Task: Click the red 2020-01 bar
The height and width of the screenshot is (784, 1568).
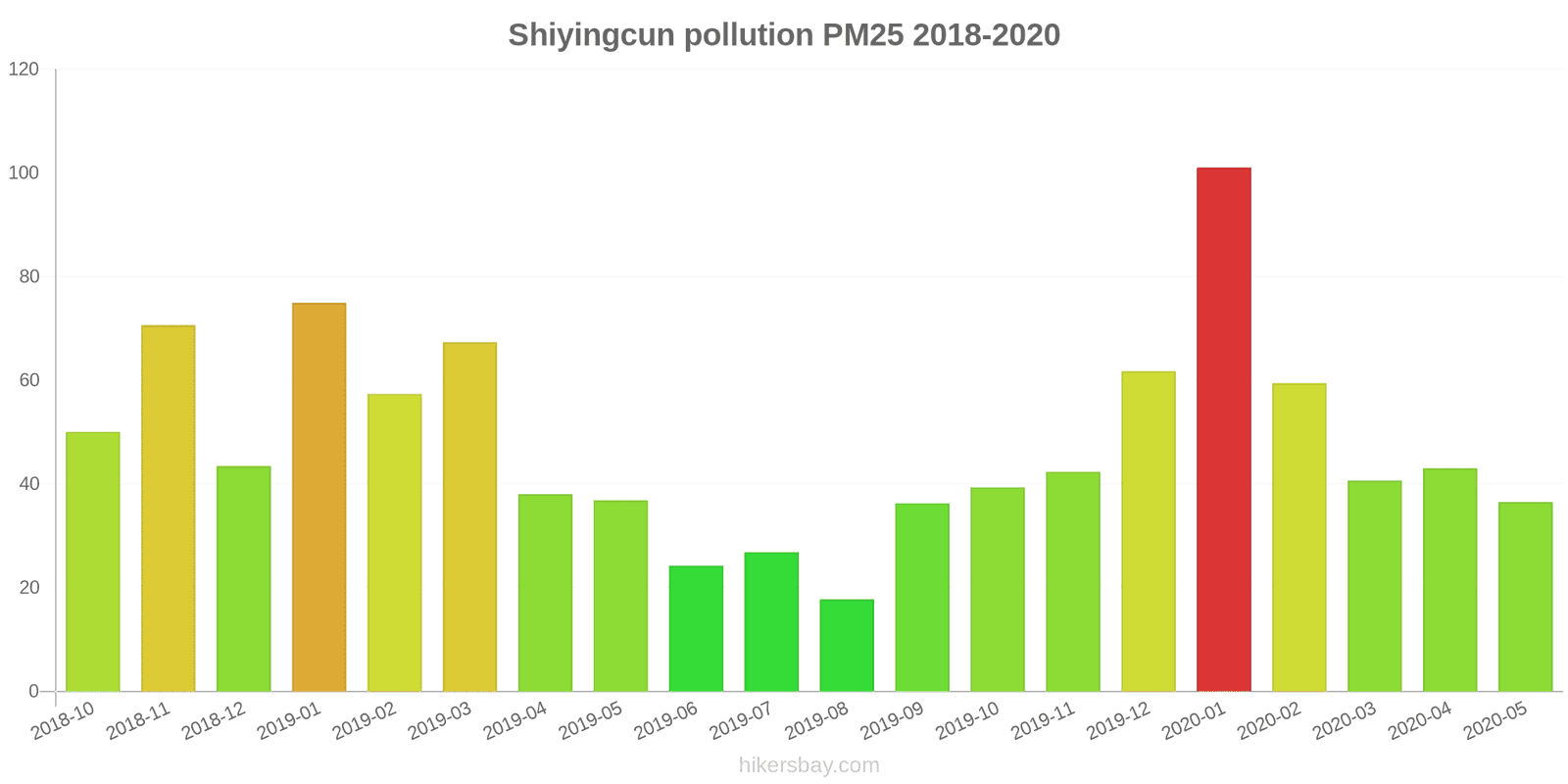Action: tap(1223, 429)
